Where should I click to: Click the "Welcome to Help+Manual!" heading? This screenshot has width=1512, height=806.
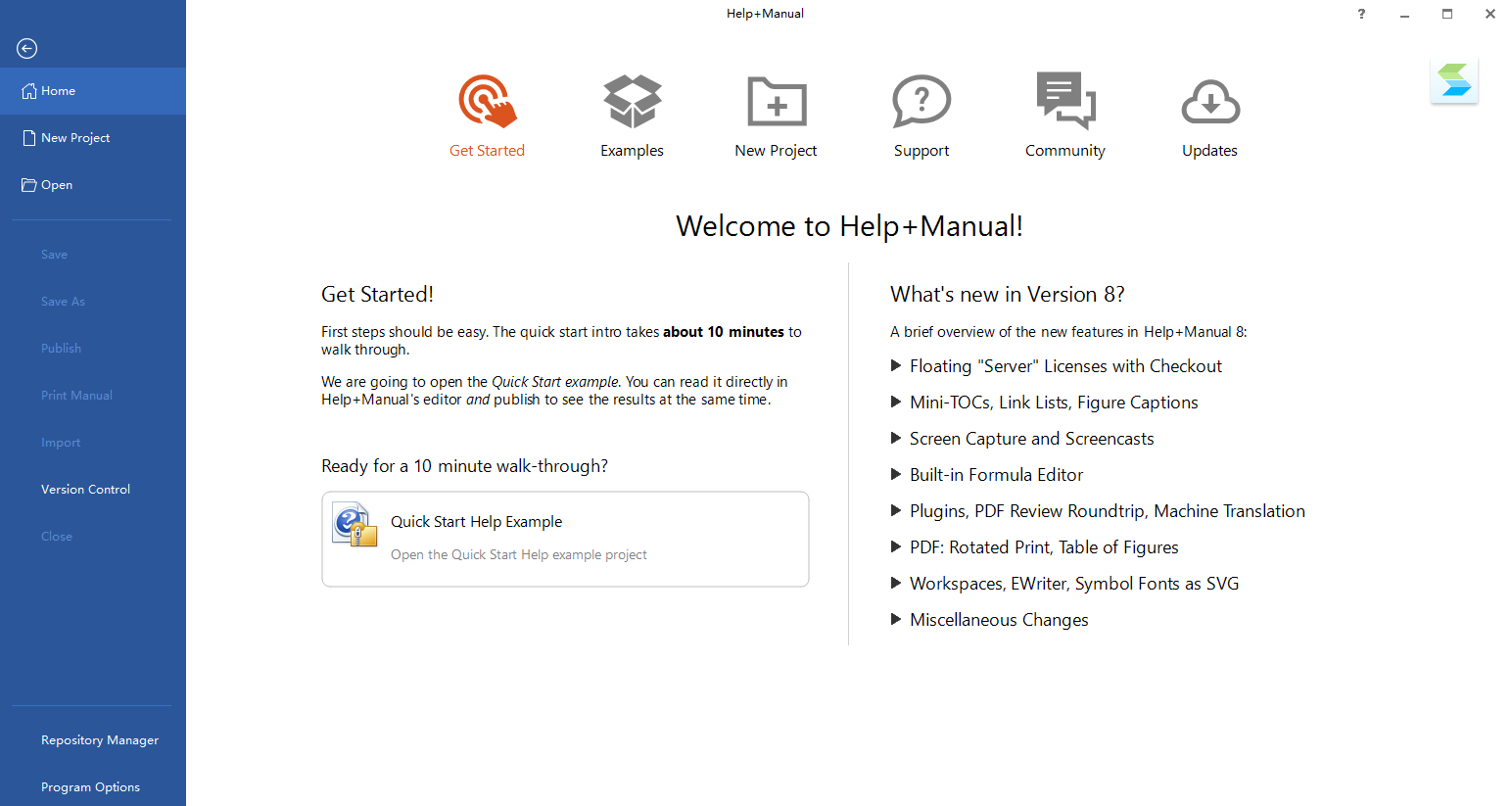tap(849, 226)
